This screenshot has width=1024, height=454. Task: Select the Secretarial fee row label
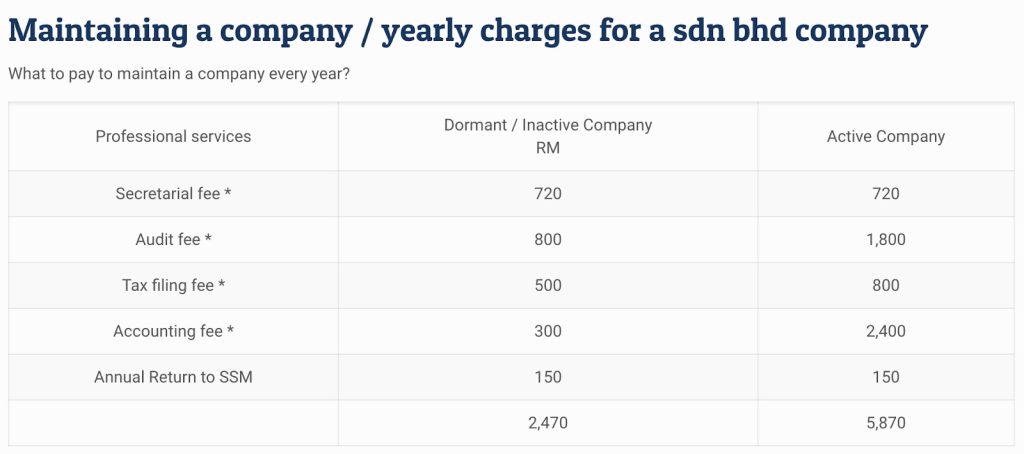pyautogui.click(x=173, y=194)
